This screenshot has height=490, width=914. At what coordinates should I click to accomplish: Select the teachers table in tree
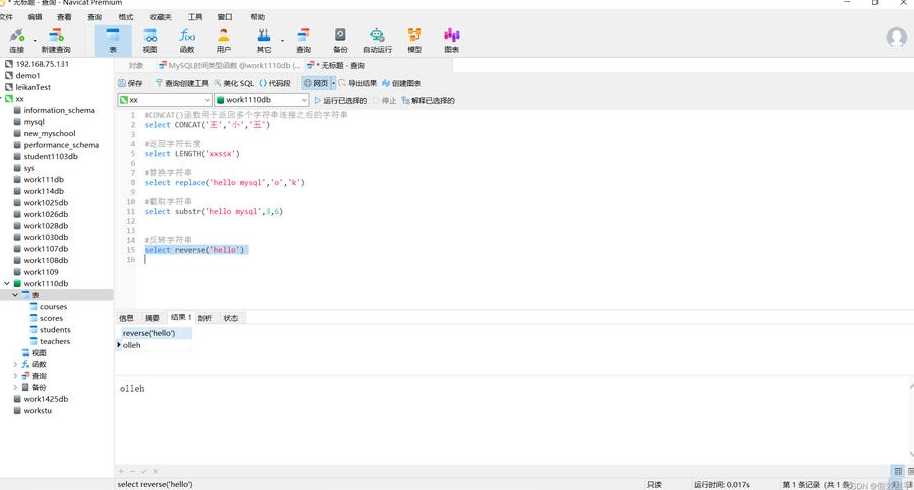click(x=50, y=341)
